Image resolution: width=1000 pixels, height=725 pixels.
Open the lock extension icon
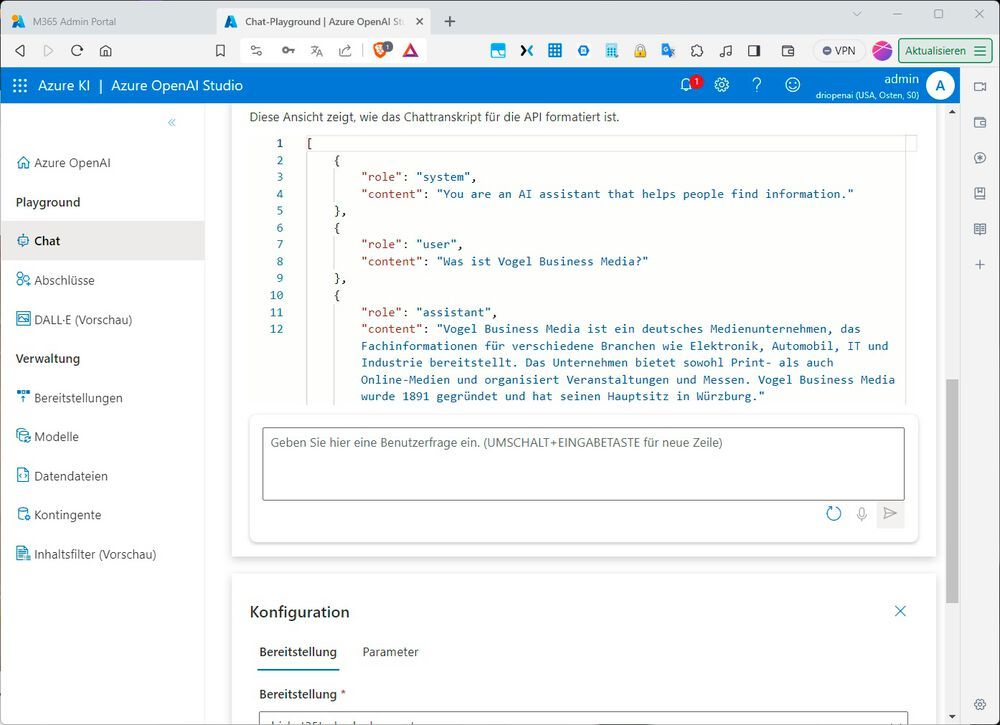pos(640,50)
